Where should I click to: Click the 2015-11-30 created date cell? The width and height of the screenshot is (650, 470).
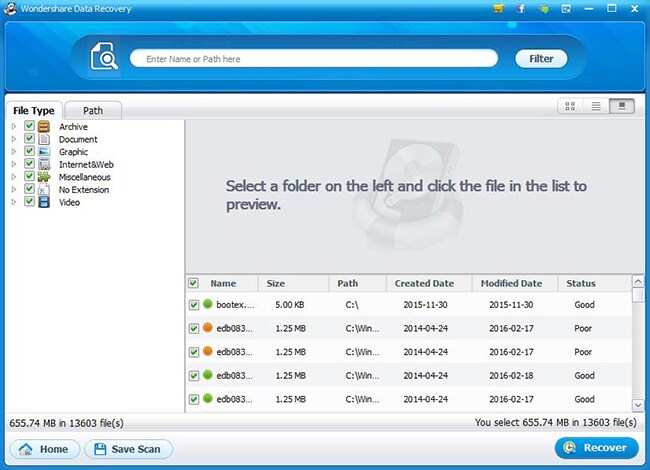pos(425,305)
